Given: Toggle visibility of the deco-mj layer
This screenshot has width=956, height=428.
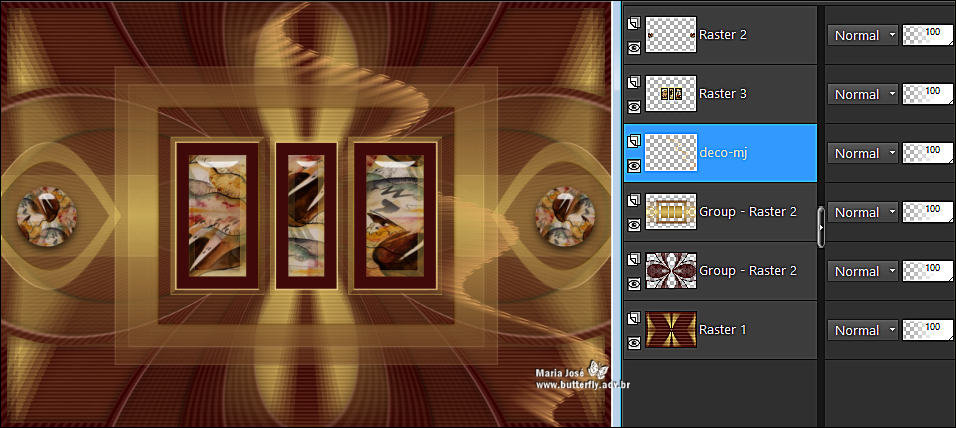Looking at the screenshot, I should [634, 165].
